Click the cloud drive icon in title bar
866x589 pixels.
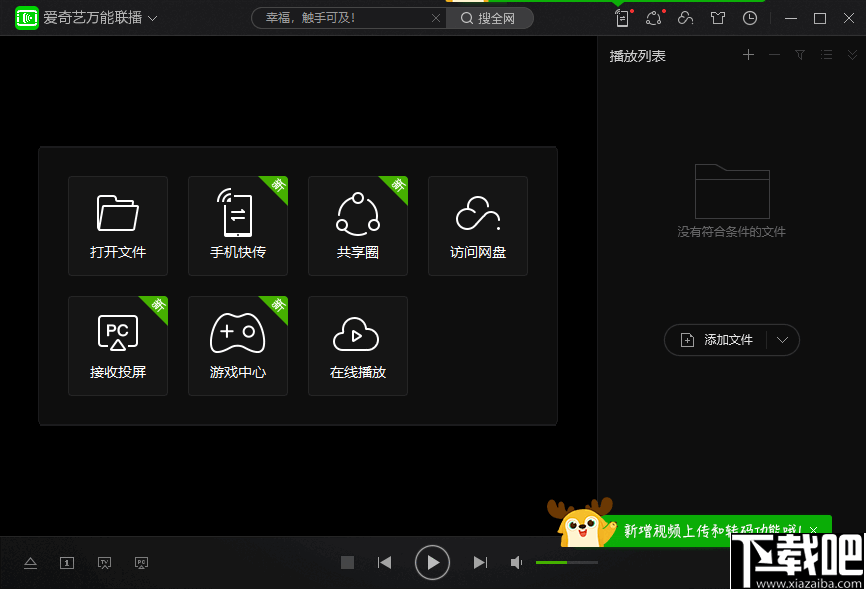(x=685, y=18)
